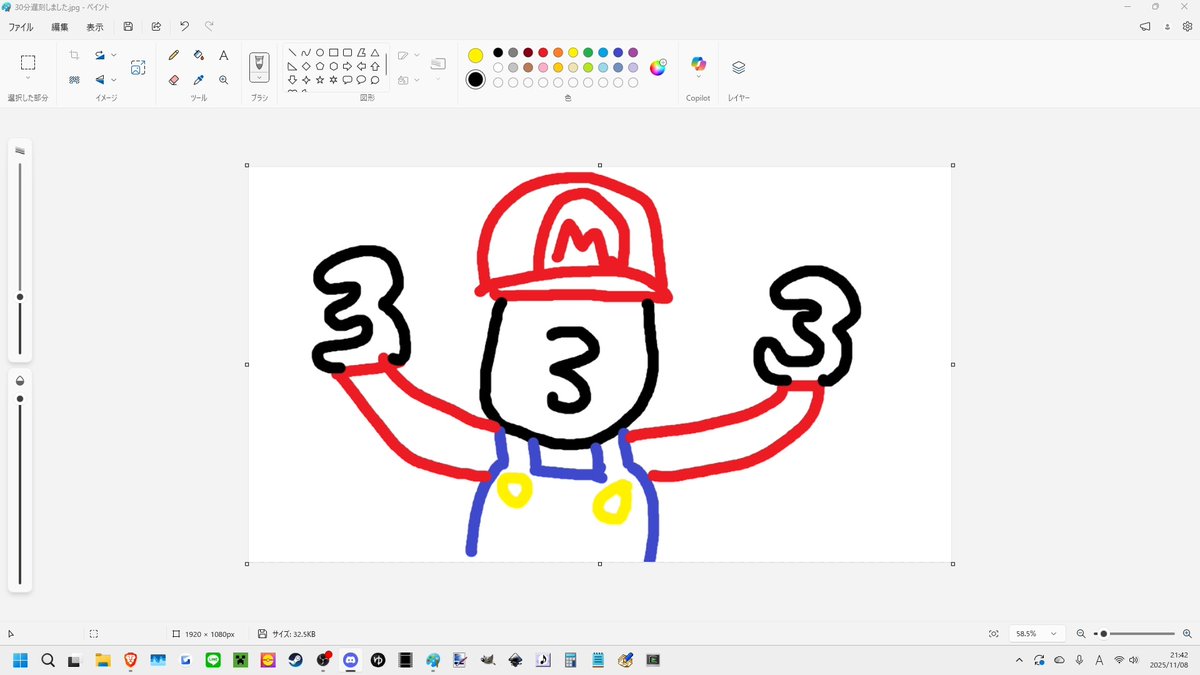Select the Pentagon shape
Image resolution: width=1200 pixels, height=675 pixels.
coord(320,66)
